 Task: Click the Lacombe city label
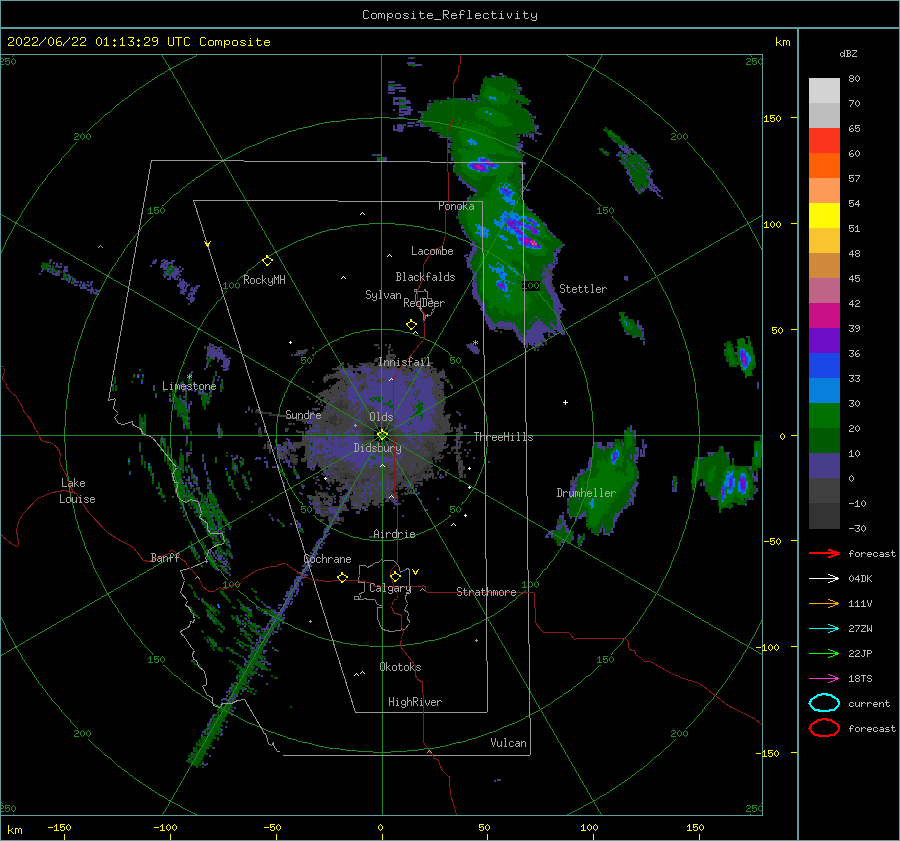[432, 251]
